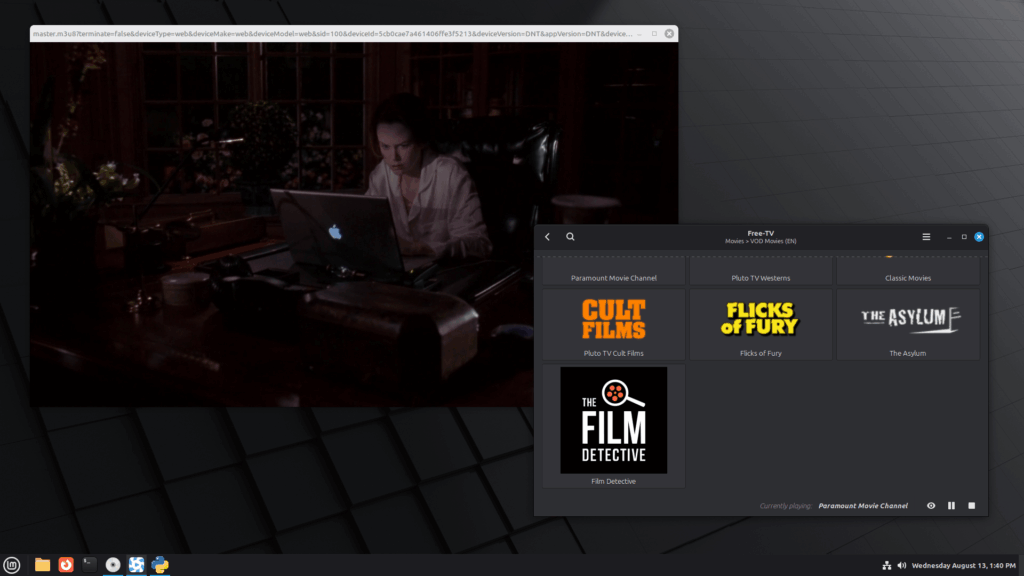The width and height of the screenshot is (1024, 576).
Task: Open the Linux Mint start menu
Action: [12, 565]
